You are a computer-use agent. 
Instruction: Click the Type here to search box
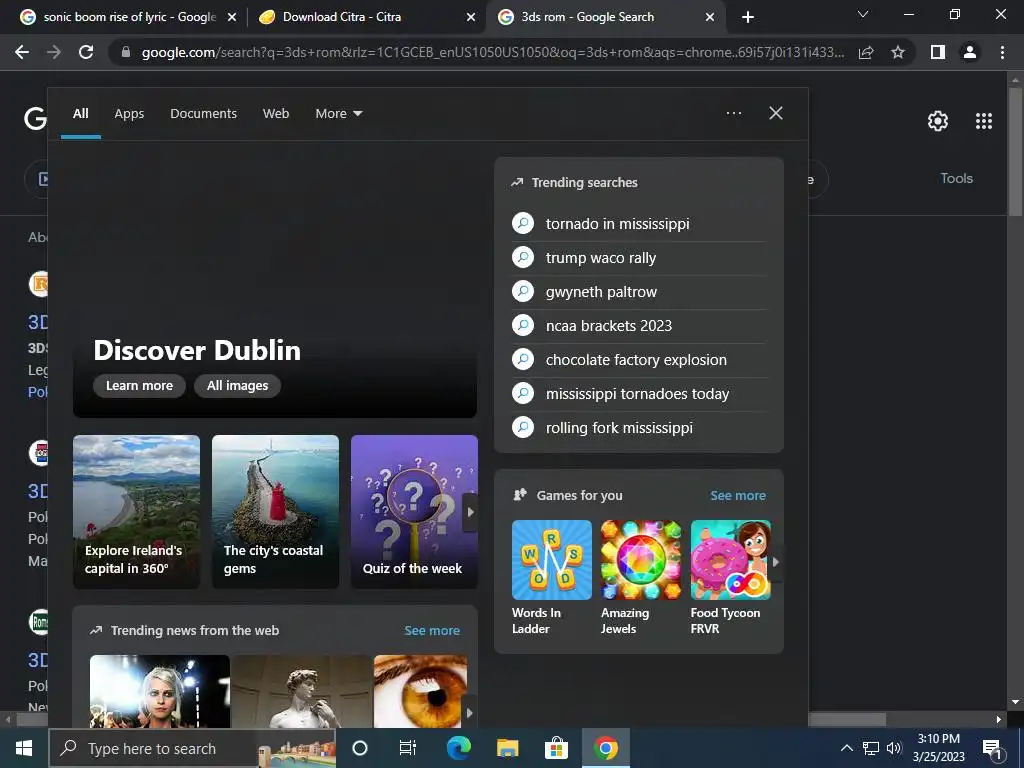tap(192, 748)
